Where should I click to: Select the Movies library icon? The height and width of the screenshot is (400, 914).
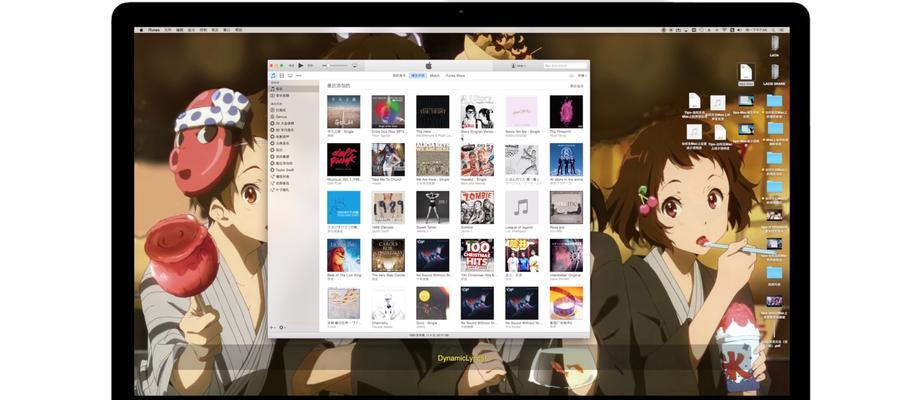(x=282, y=75)
